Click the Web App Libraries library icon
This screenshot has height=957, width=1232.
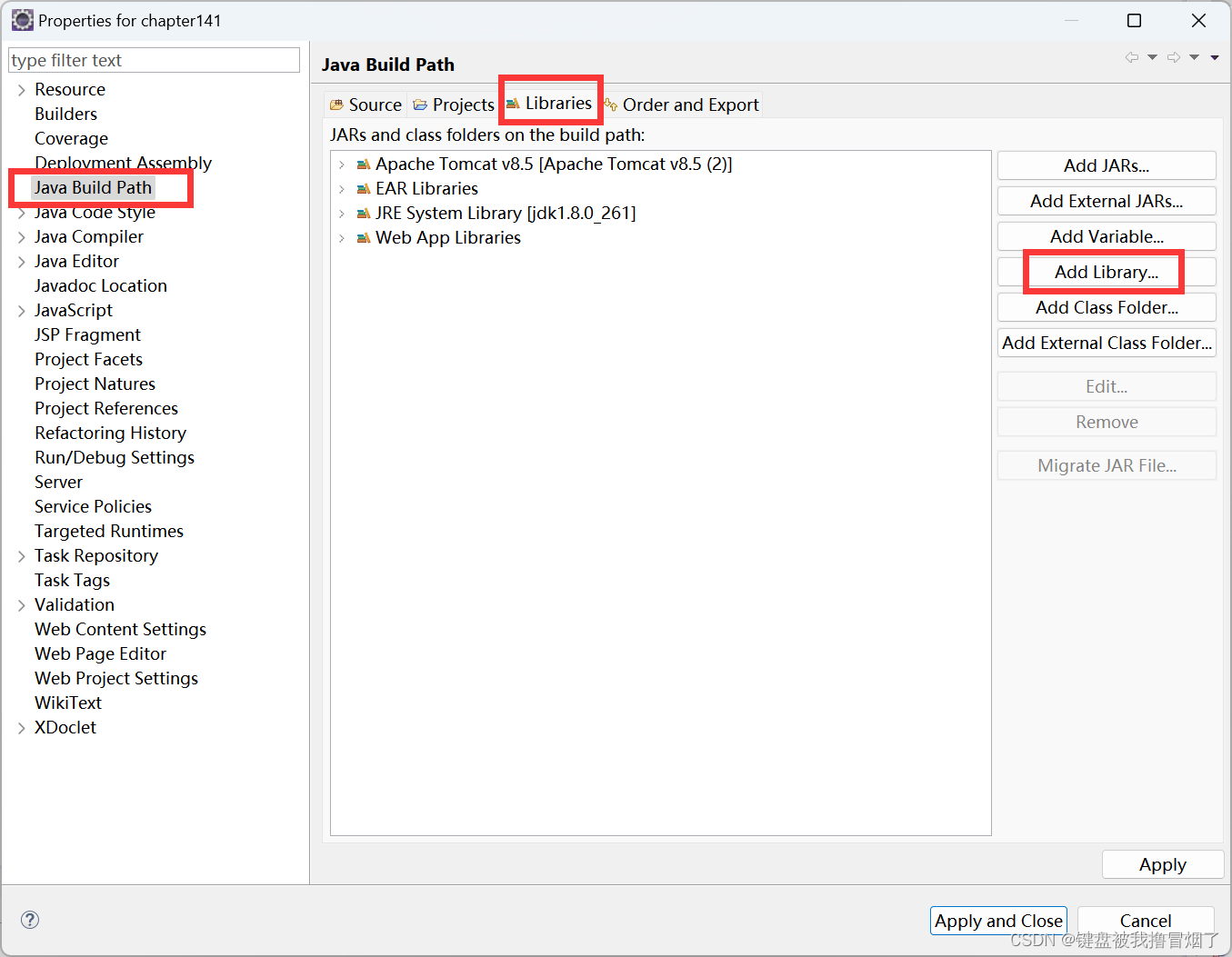point(363,237)
